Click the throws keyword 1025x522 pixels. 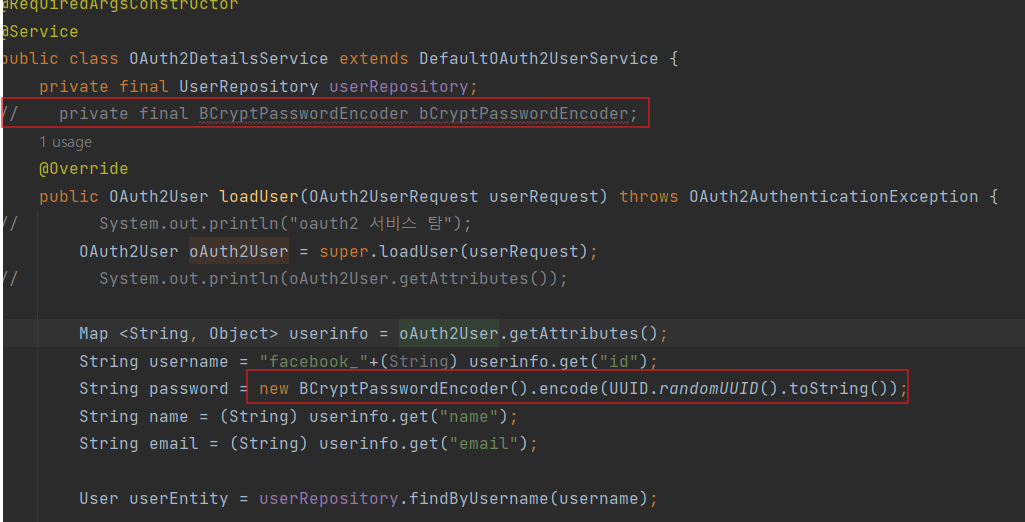649,197
